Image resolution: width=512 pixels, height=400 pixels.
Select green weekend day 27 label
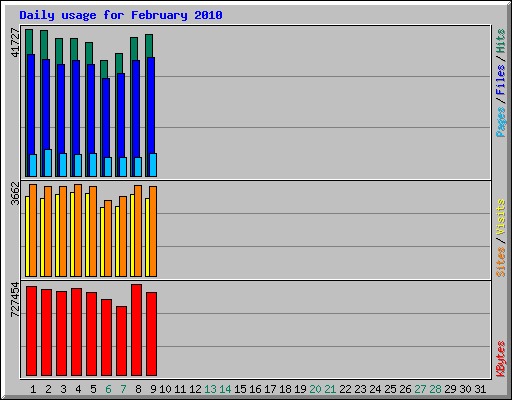(420, 389)
